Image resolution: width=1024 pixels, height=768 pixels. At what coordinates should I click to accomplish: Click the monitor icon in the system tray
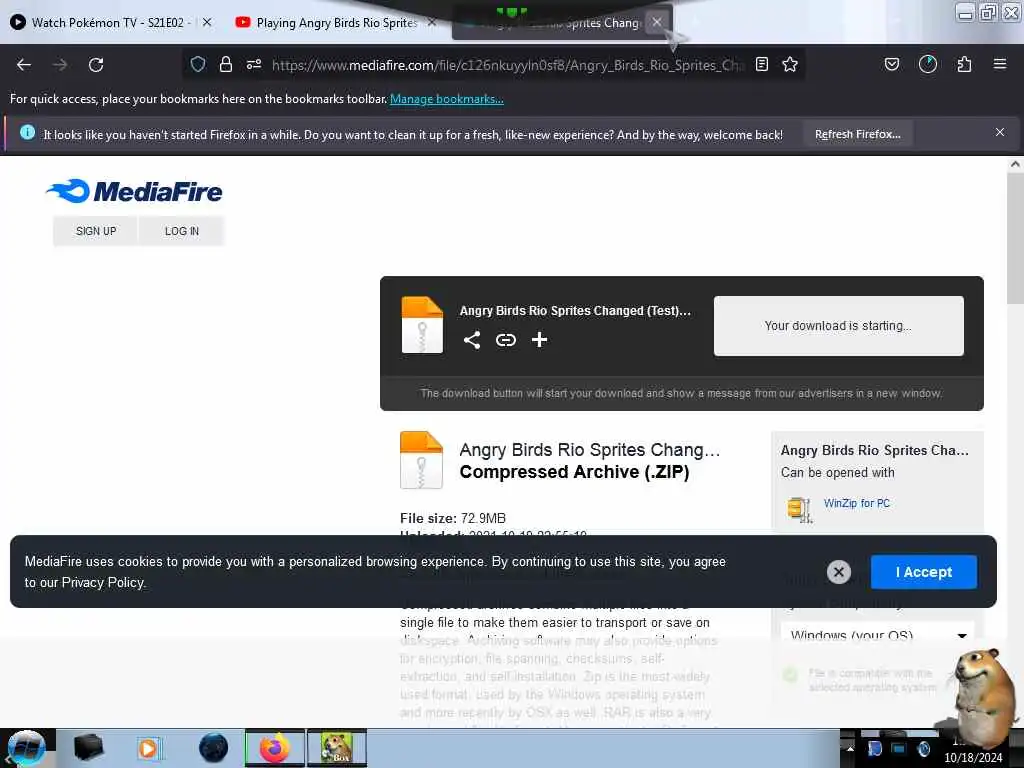coord(899,748)
